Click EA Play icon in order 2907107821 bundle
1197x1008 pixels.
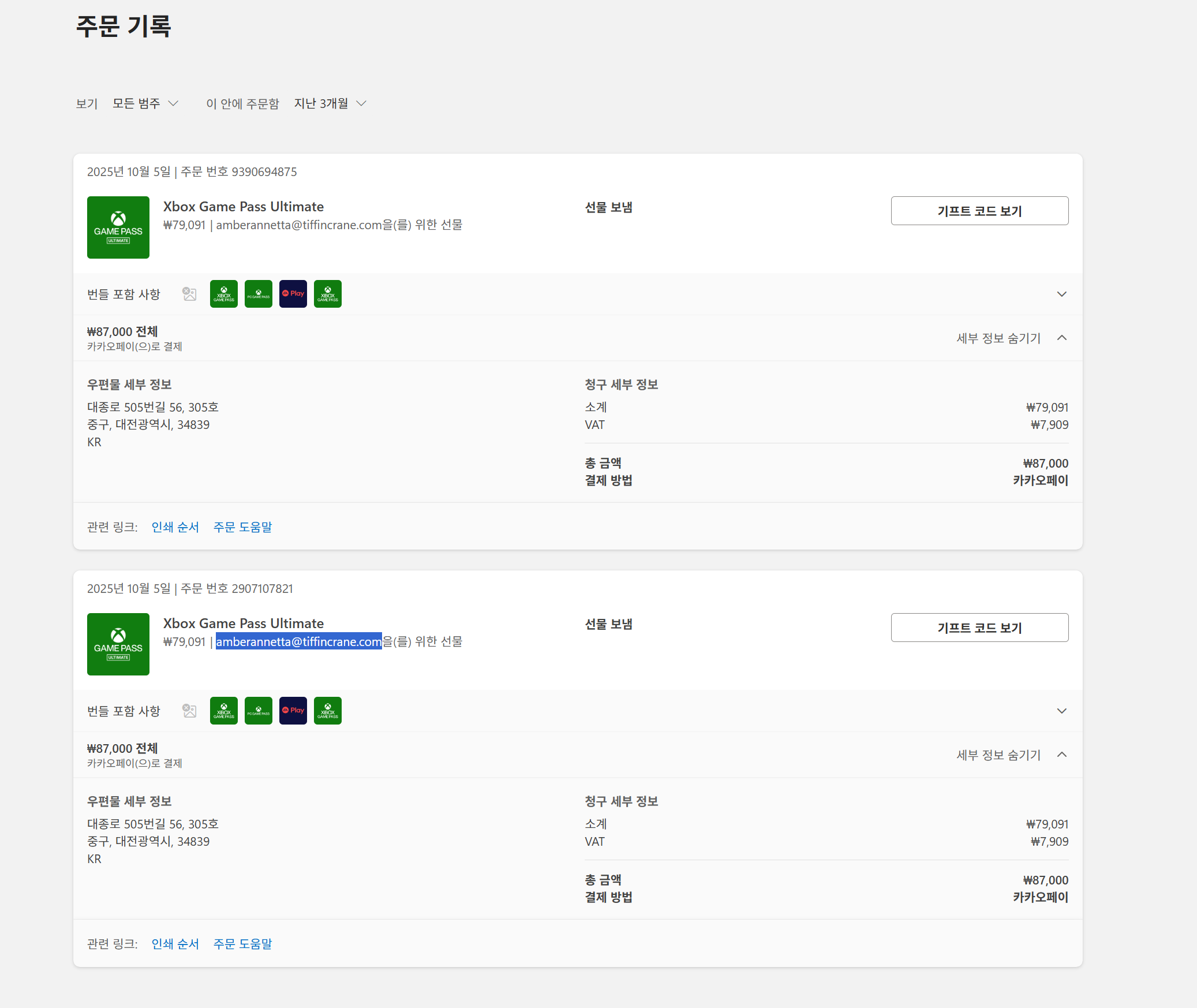pos(293,711)
